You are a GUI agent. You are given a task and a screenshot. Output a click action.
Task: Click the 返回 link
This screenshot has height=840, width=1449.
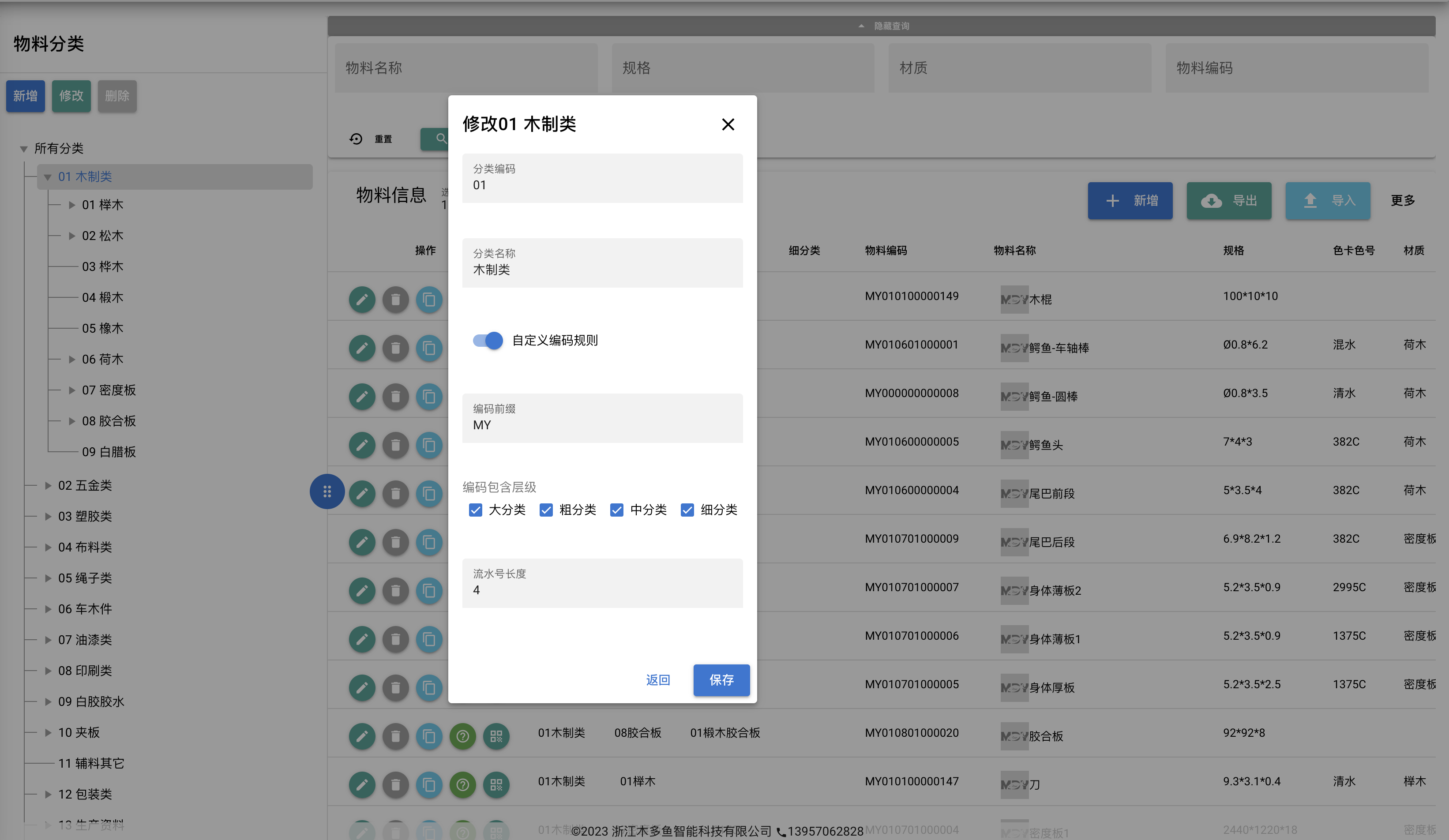click(x=658, y=680)
